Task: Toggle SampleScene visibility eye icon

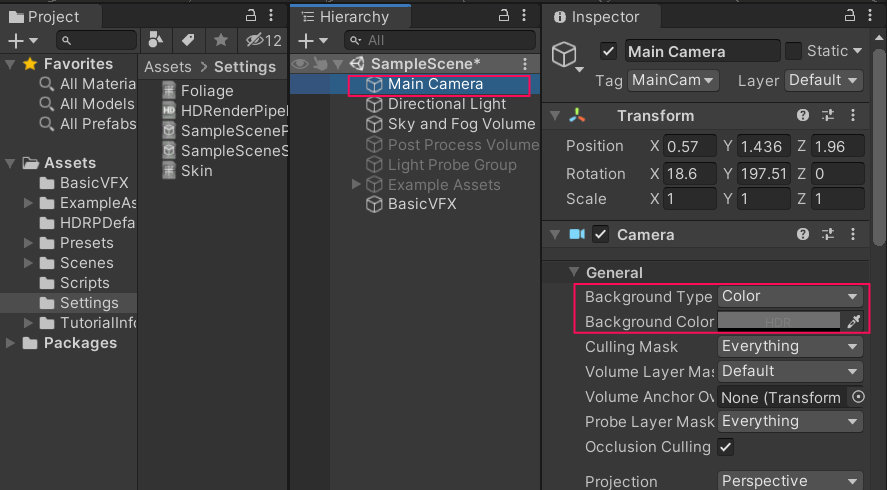Action: pyautogui.click(x=300, y=64)
